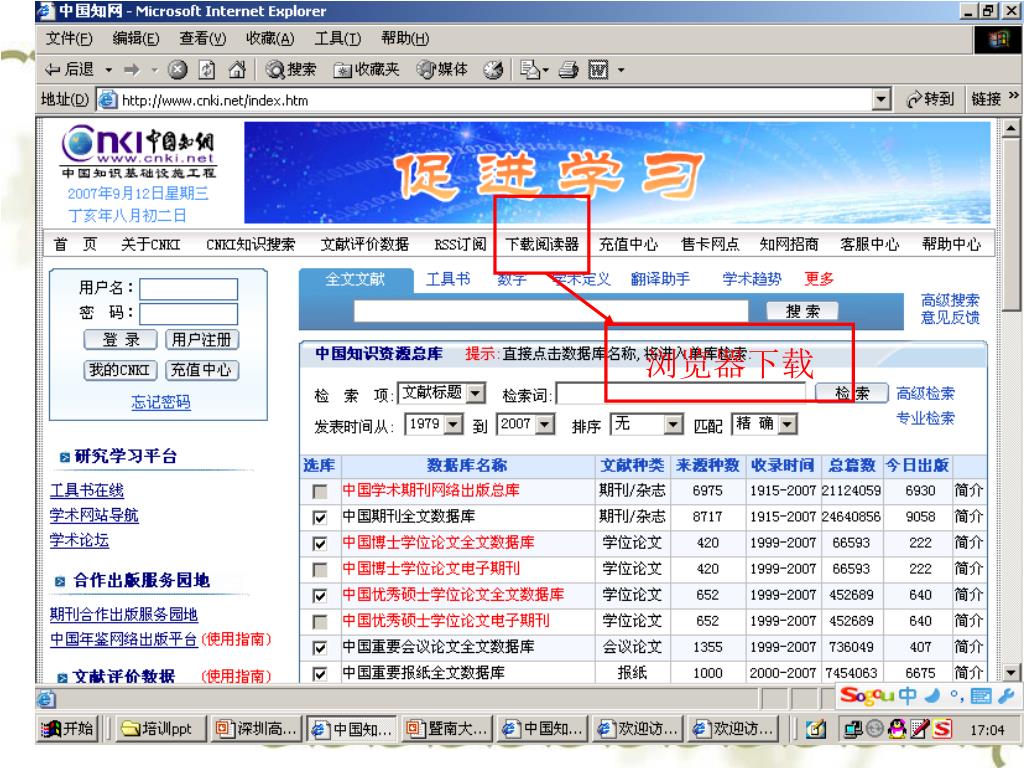
Task: Open the 媒体 media toolbar button
Action: 443,69
